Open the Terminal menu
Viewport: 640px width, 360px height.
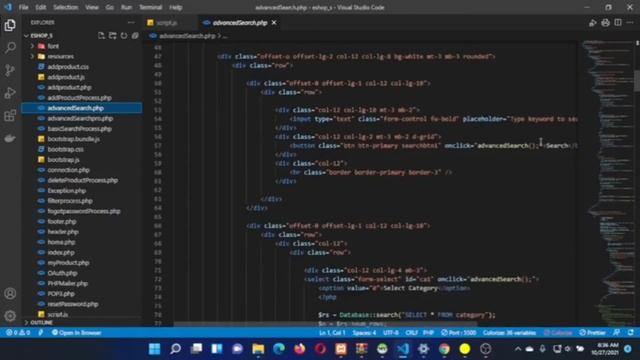(151, 7)
